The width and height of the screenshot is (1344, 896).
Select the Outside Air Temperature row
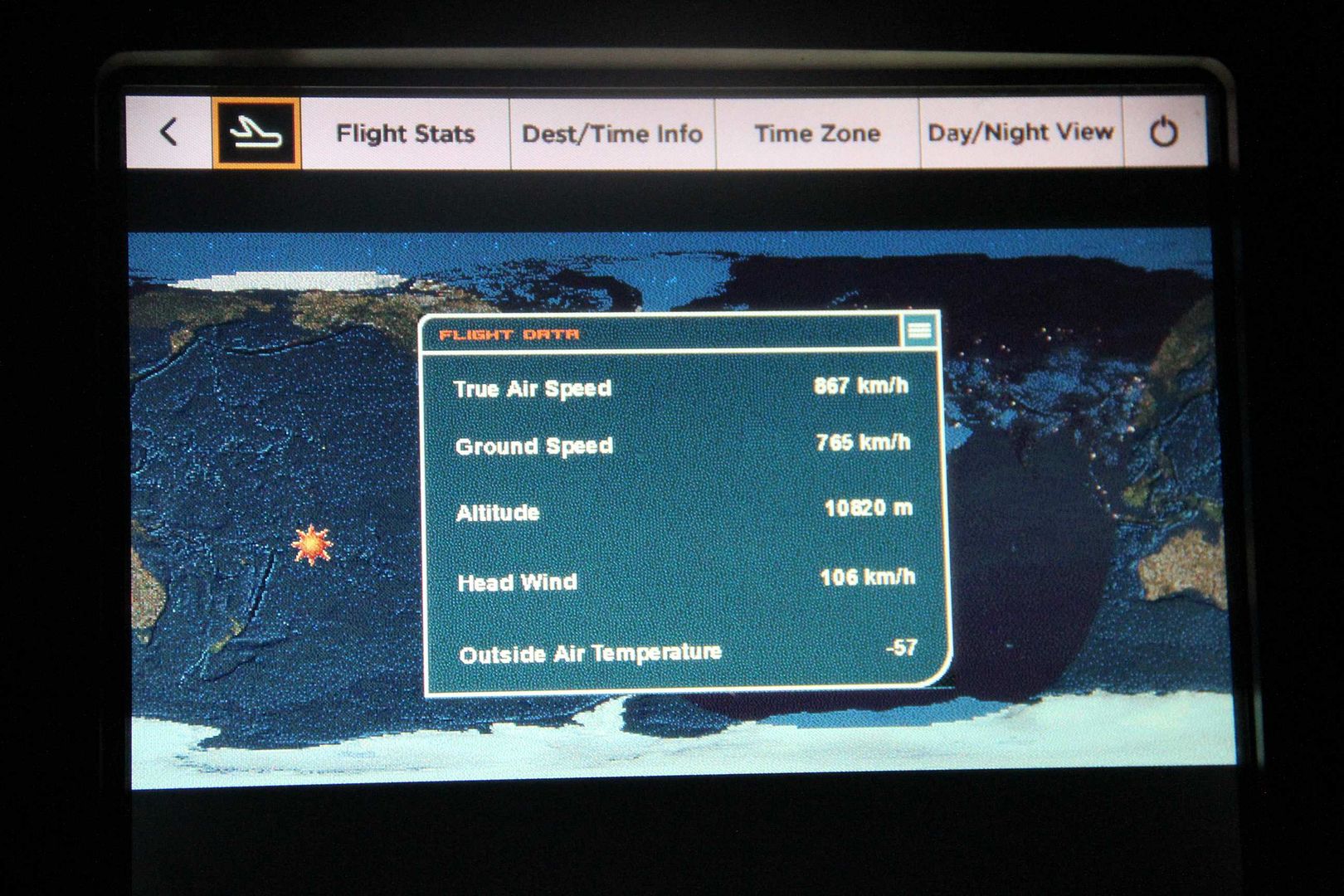pos(687,651)
